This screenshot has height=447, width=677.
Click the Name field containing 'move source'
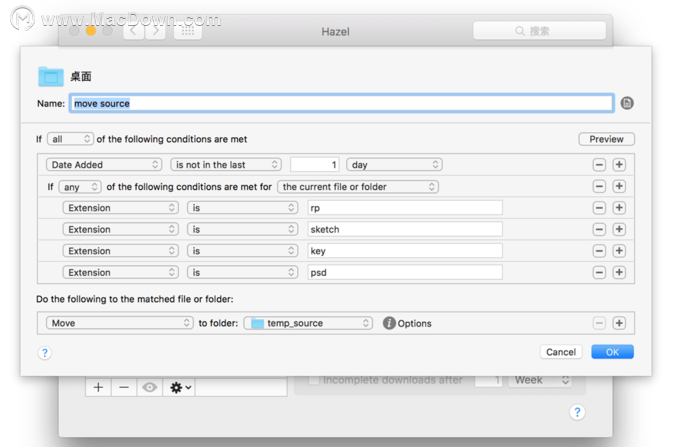coord(342,103)
